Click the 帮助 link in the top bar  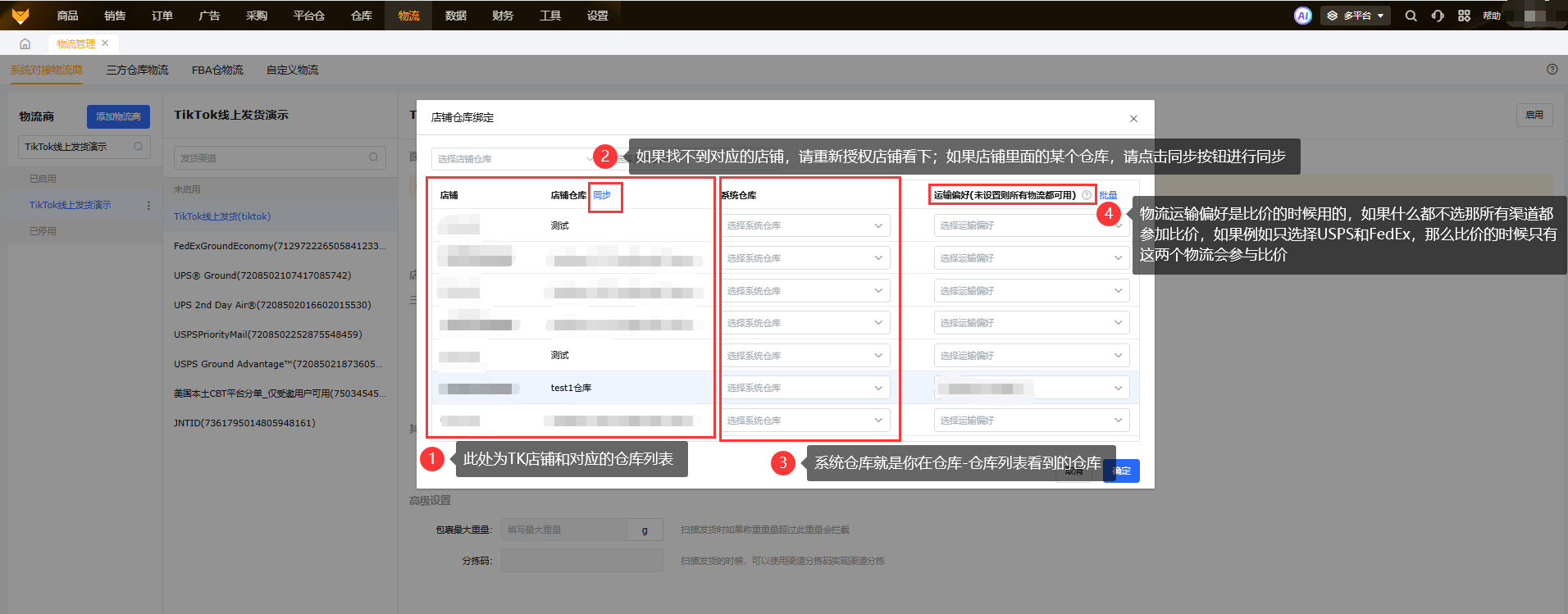(1492, 16)
